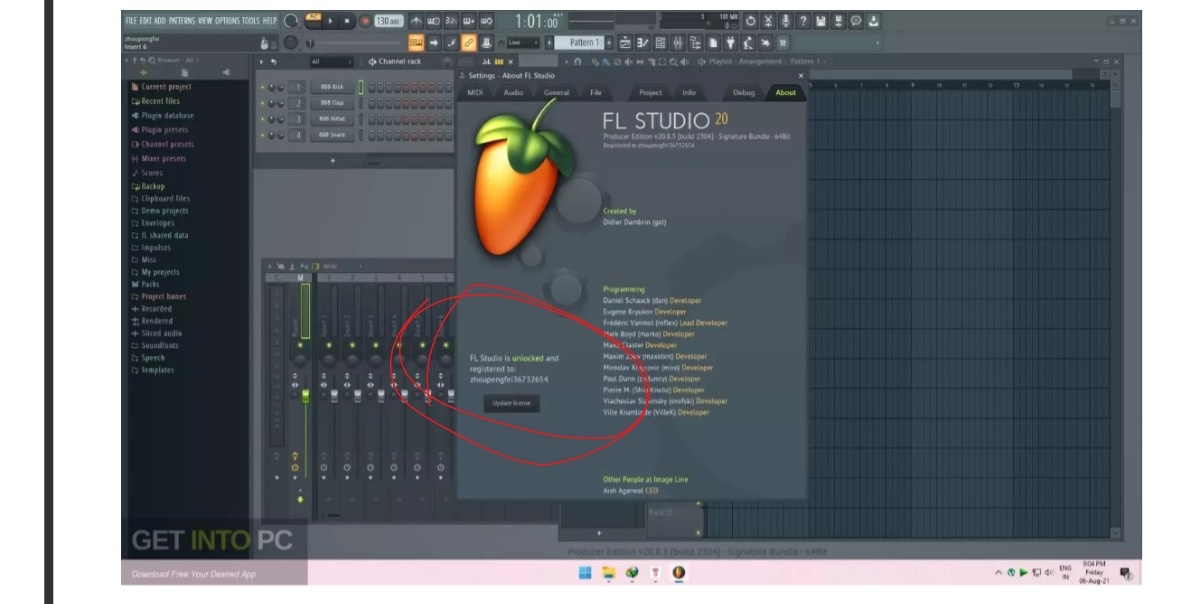The width and height of the screenshot is (1191, 604).
Task: Open the 'All' channel filter dropdown
Action: click(x=330, y=62)
